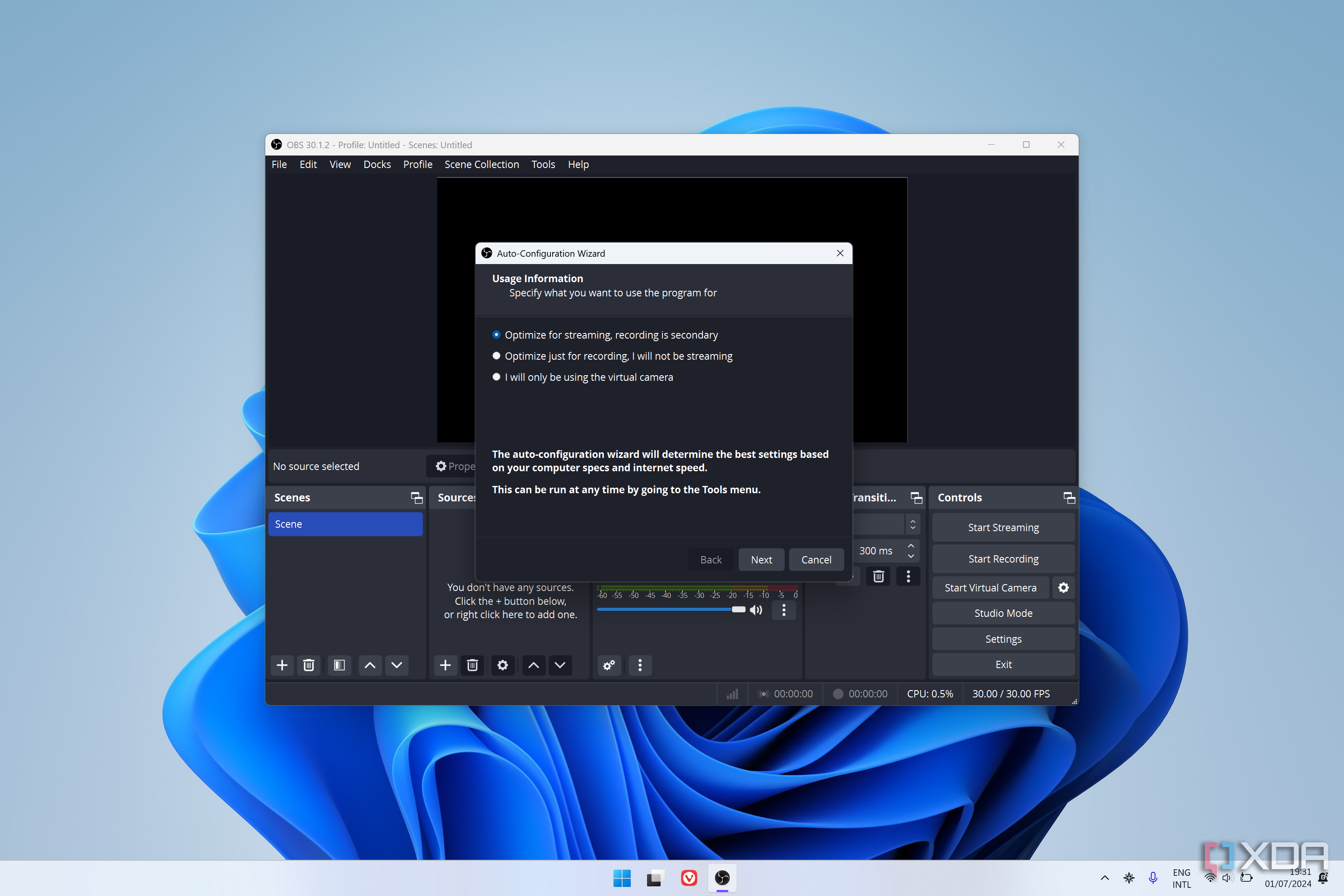Open advanced audio properties gears icon
The height and width of the screenshot is (896, 1344).
[609, 665]
